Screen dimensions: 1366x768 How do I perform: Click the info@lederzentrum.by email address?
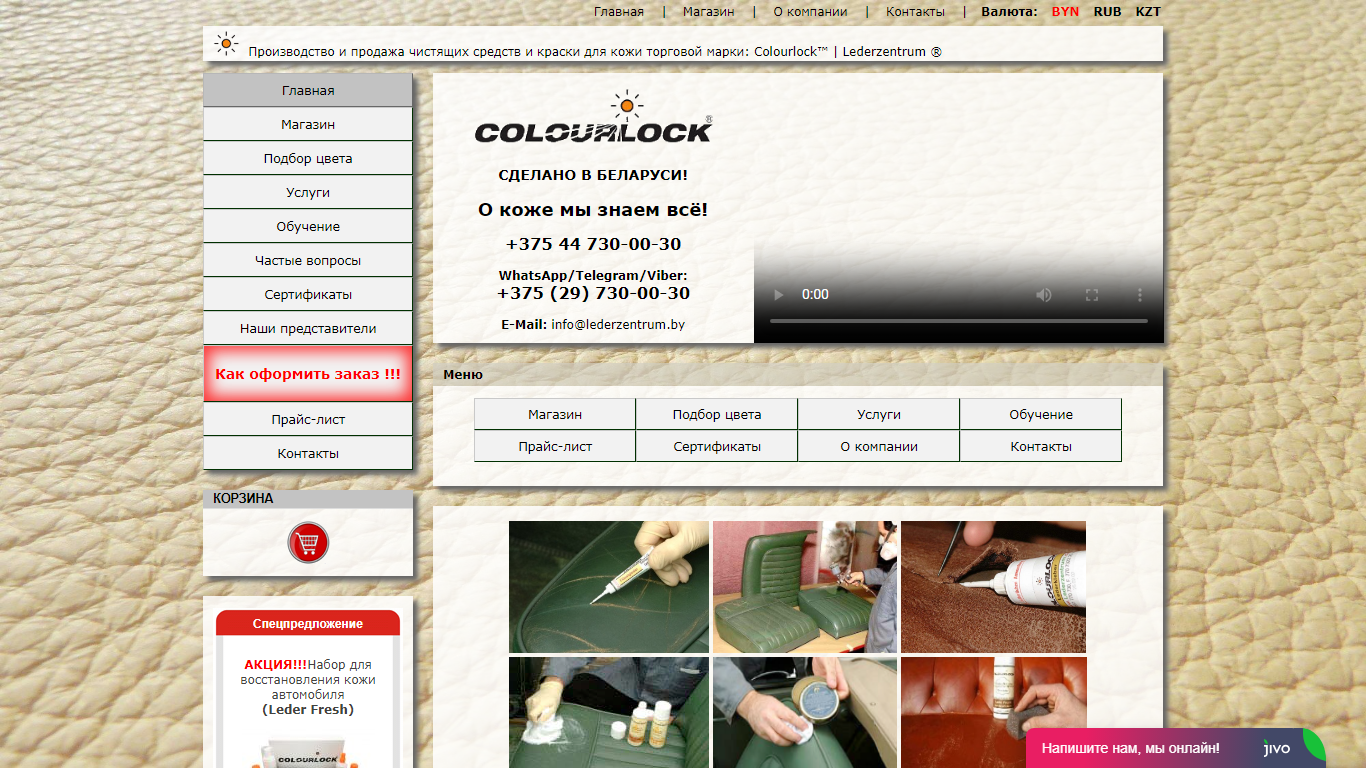click(x=618, y=324)
